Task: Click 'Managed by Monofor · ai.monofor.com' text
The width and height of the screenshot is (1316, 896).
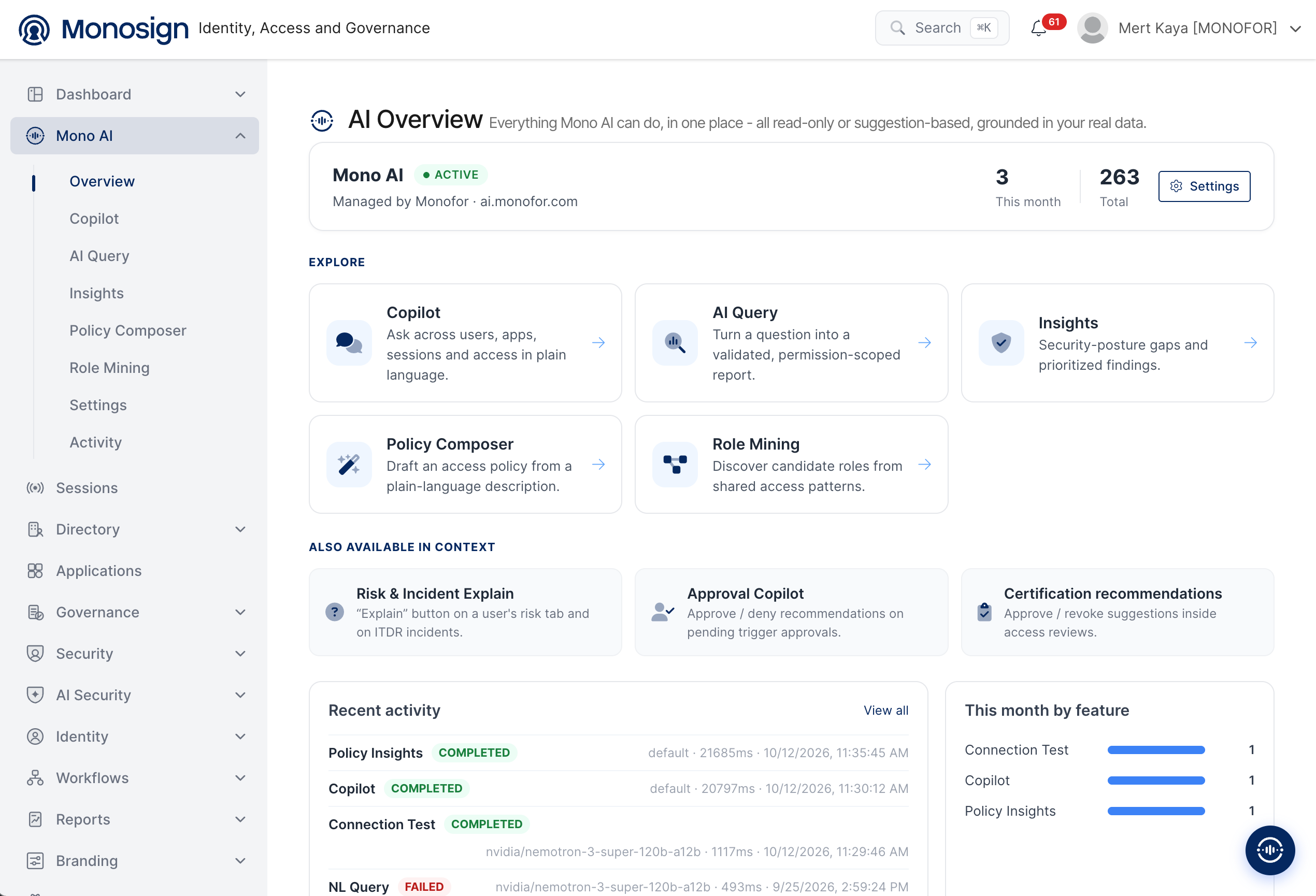Action: point(455,201)
